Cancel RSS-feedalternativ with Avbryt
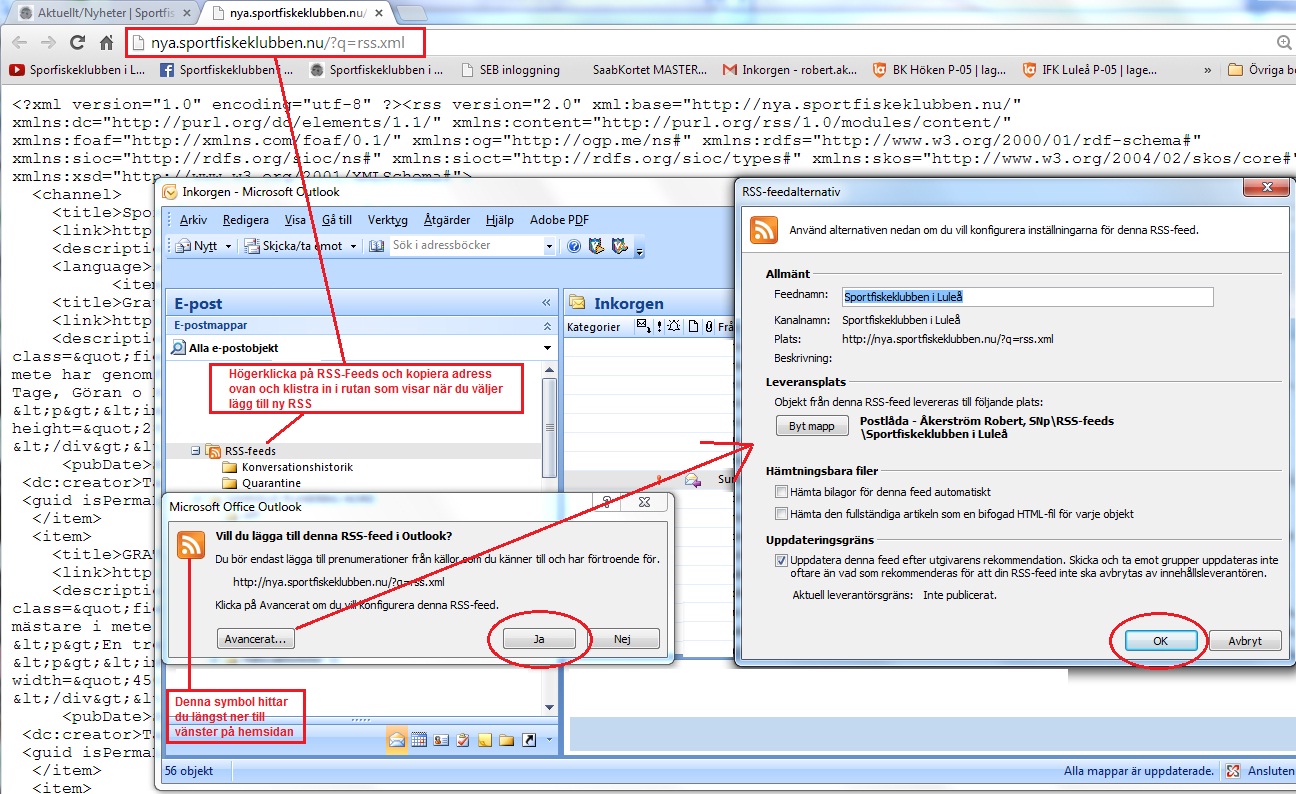This screenshot has height=794, width=1296. (x=1245, y=641)
